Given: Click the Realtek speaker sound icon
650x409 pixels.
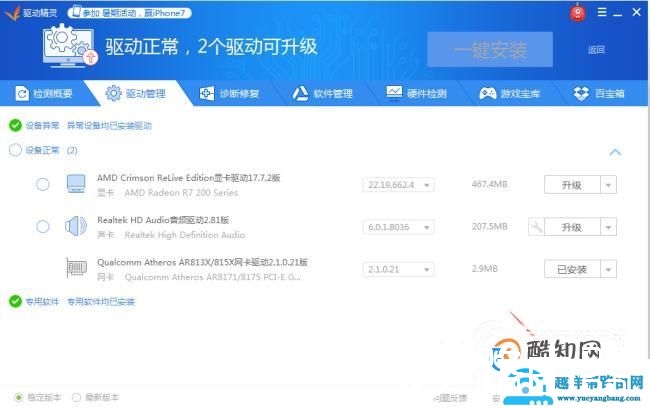Looking at the screenshot, I should pyautogui.click(x=76, y=226).
